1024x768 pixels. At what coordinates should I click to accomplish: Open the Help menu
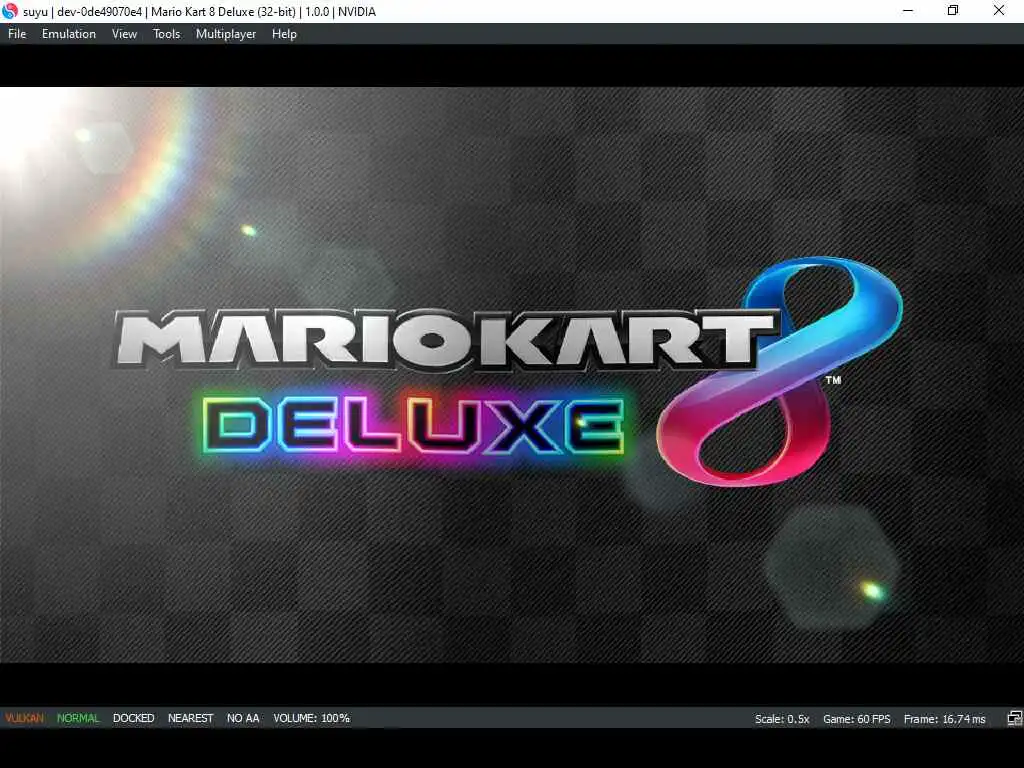tap(284, 34)
